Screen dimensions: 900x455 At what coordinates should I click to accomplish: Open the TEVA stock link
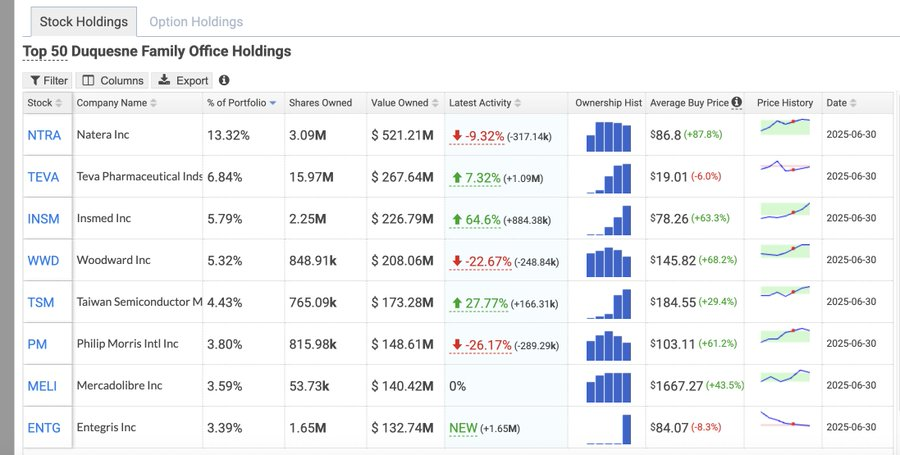43,177
